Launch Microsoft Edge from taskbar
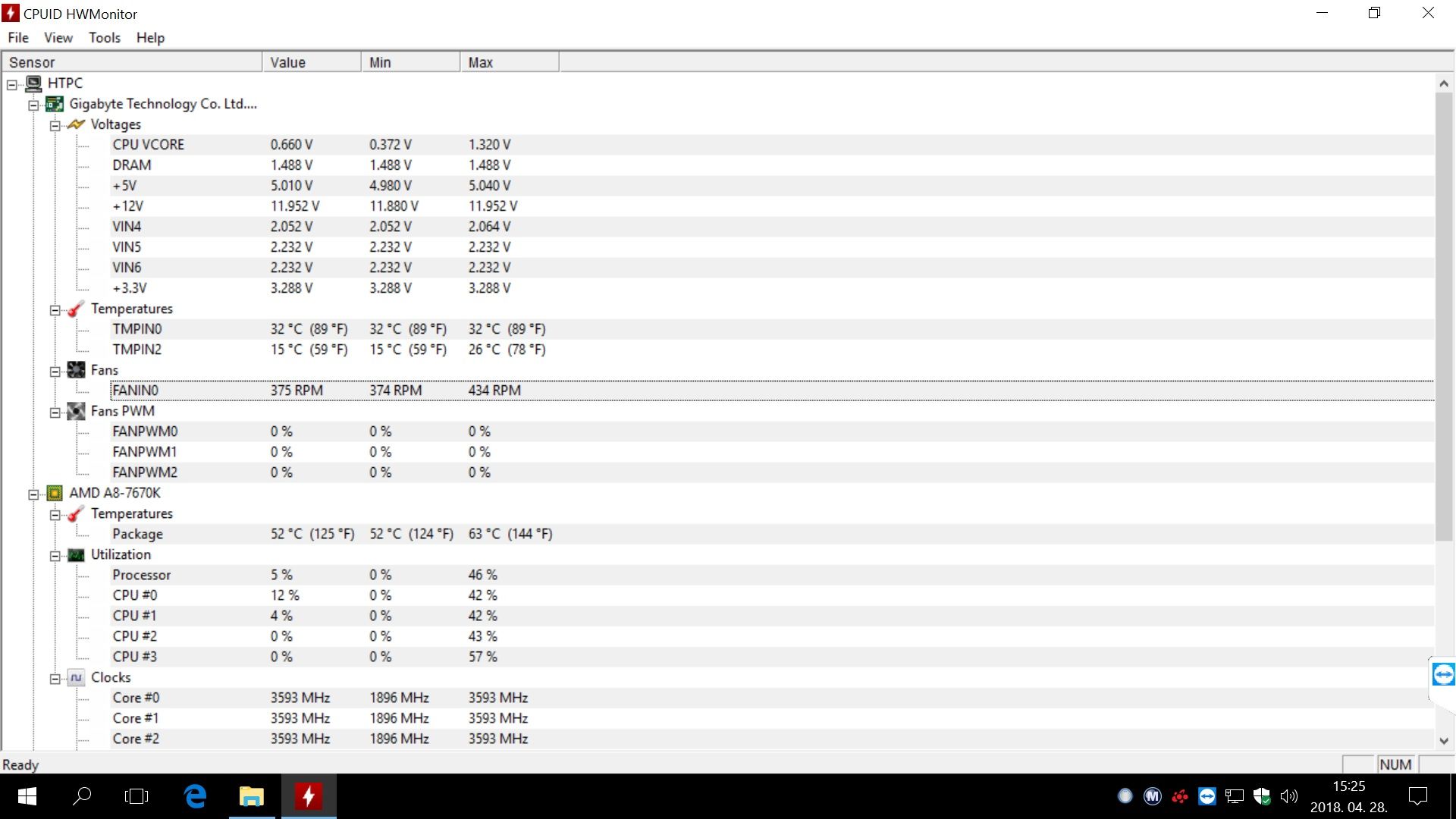Image resolution: width=1456 pixels, height=819 pixels. click(195, 796)
